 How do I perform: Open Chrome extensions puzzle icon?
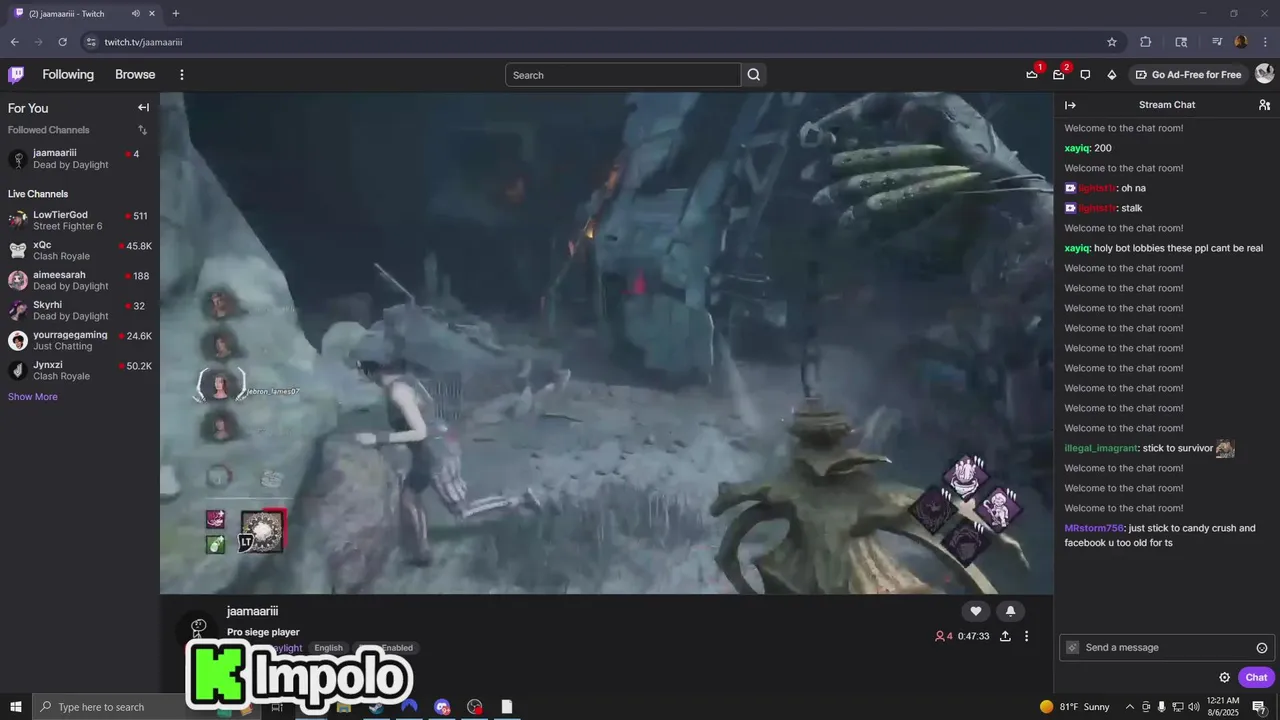(x=1146, y=42)
